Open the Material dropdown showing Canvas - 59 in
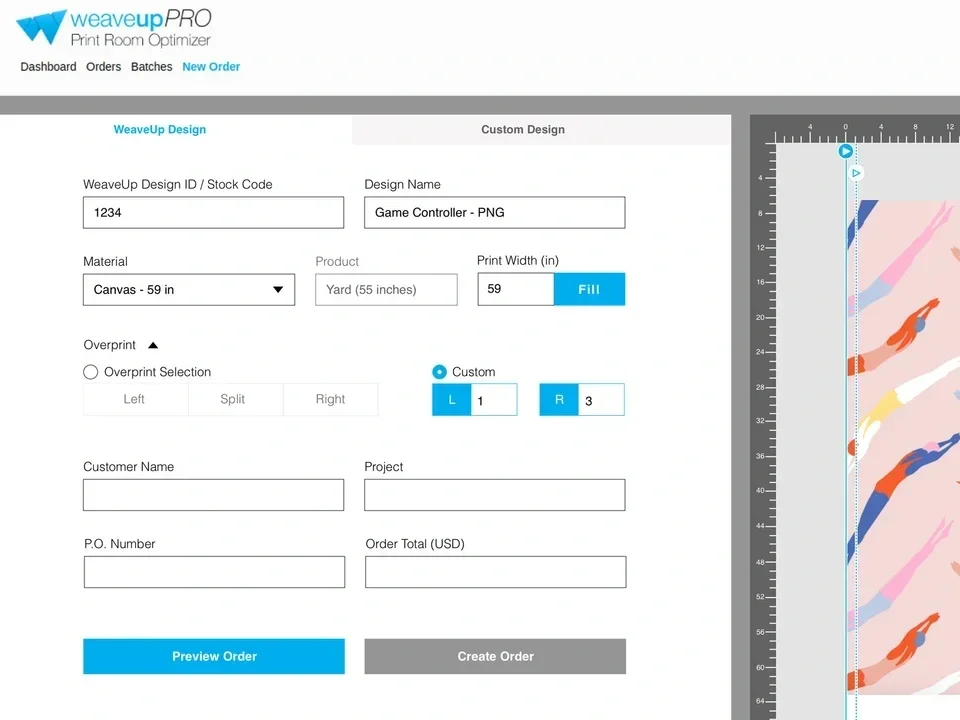 coord(188,289)
